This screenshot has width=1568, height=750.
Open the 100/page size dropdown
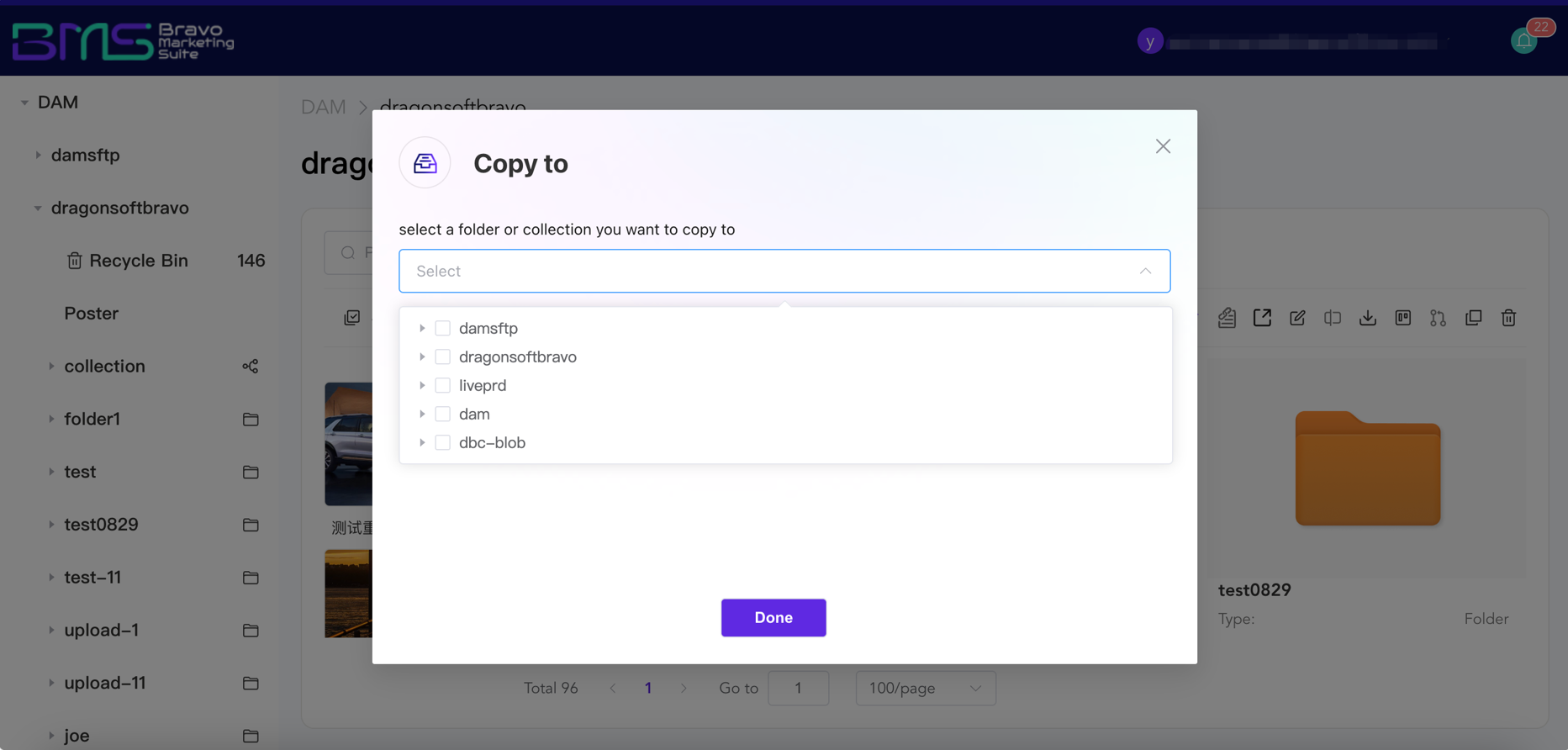(x=926, y=688)
